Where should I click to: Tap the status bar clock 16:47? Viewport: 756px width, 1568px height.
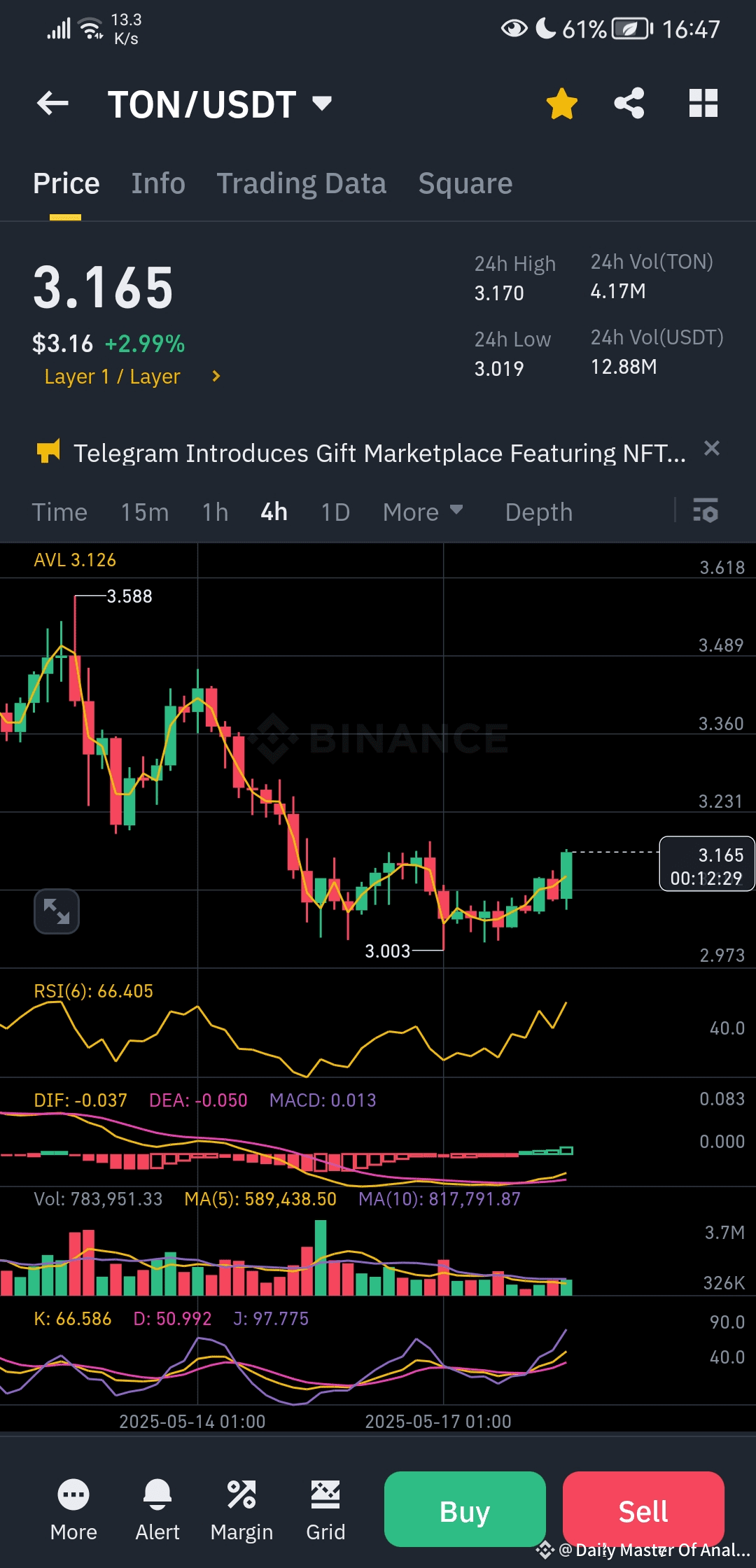(x=691, y=29)
